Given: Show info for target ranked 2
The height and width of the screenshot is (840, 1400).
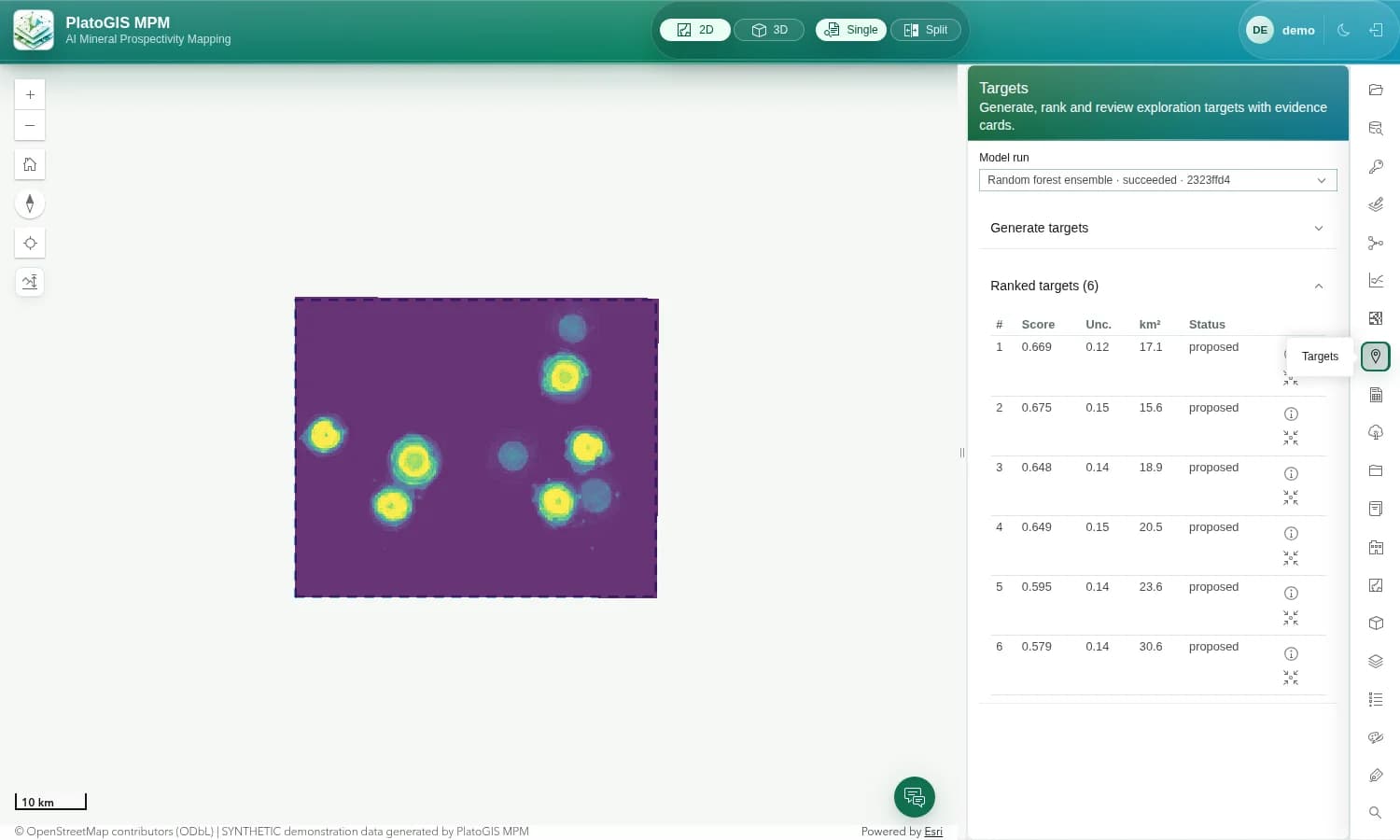Looking at the screenshot, I should pos(1291,413).
